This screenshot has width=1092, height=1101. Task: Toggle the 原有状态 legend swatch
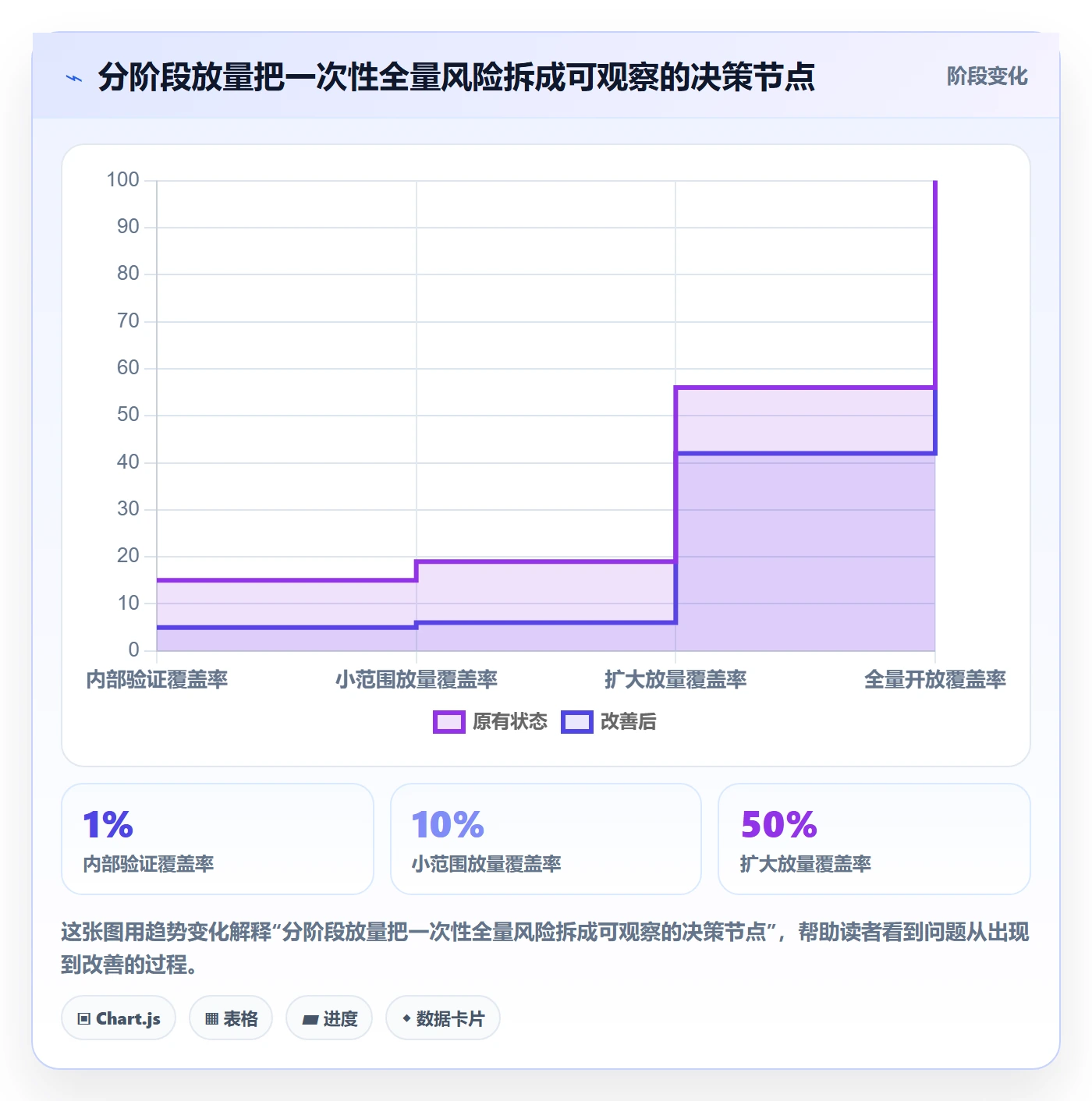pos(449,722)
